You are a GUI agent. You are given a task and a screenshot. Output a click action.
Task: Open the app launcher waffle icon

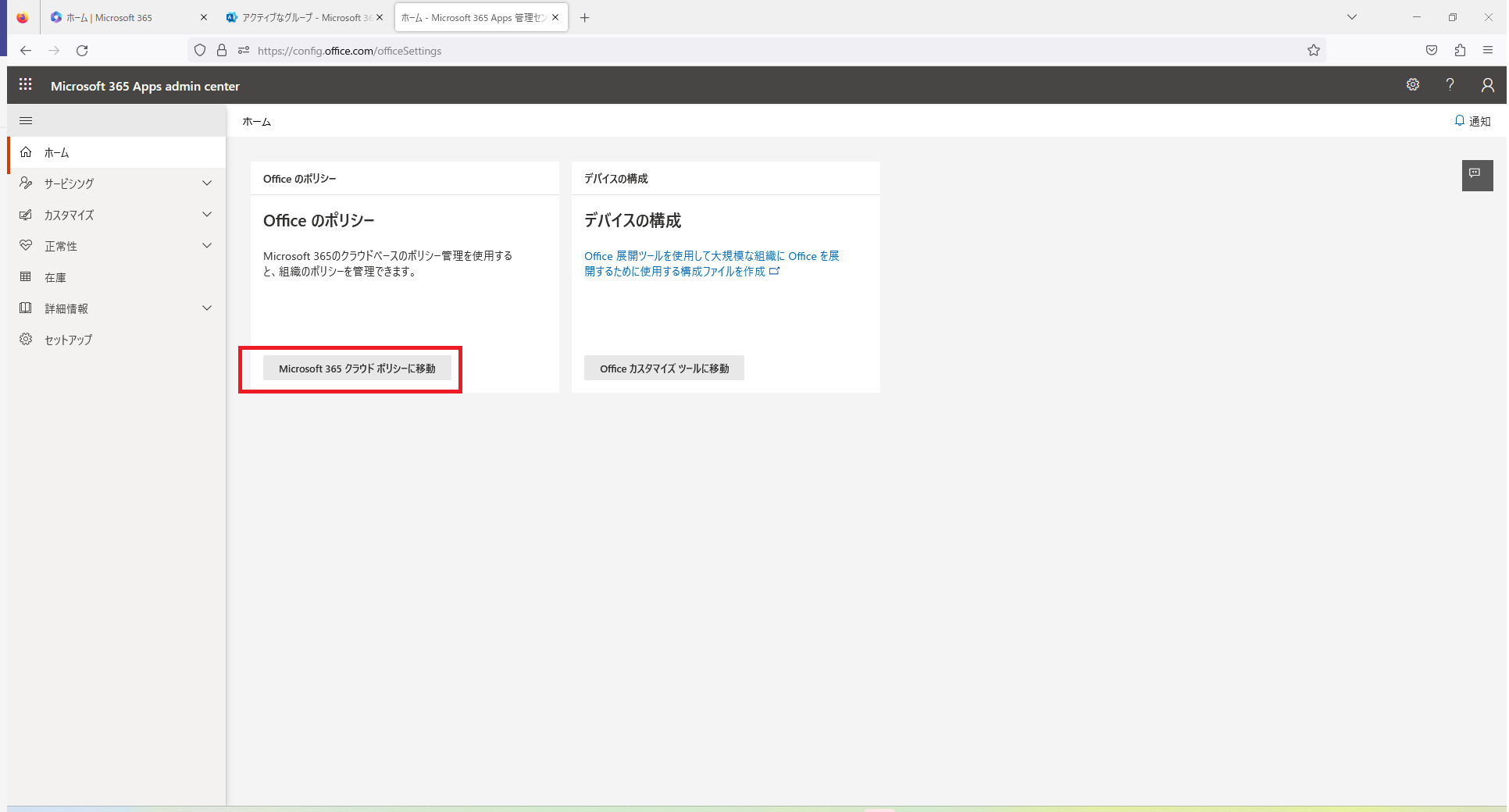pos(26,85)
